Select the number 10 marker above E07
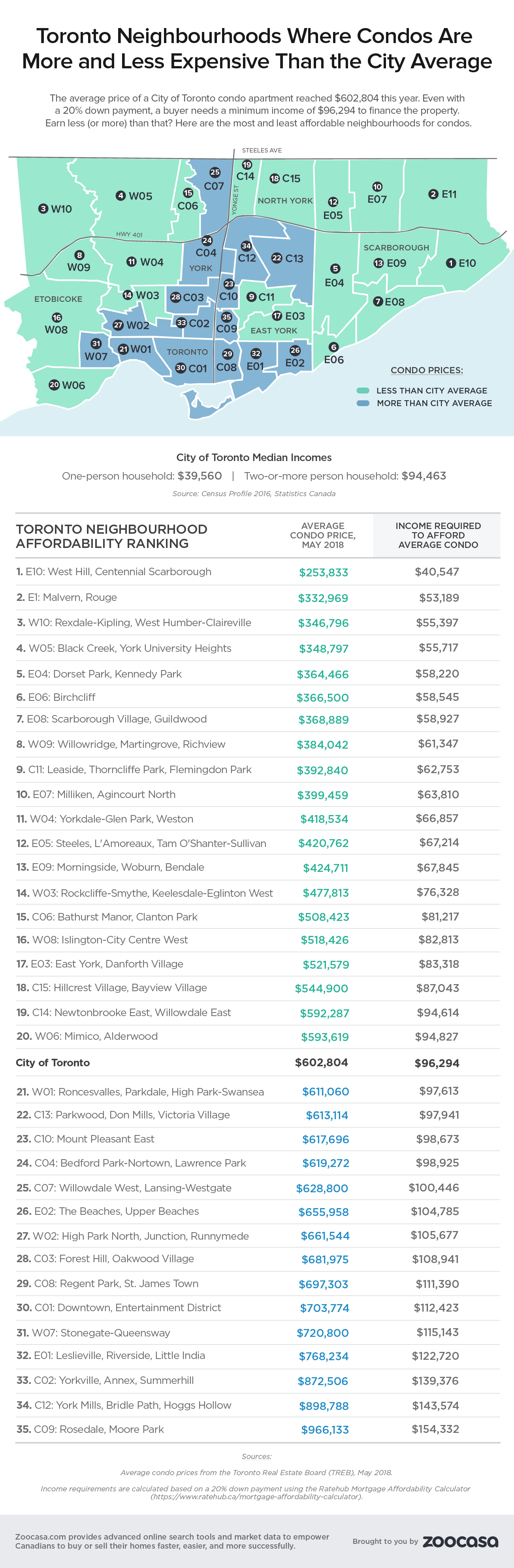 pyautogui.click(x=377, y=187)
